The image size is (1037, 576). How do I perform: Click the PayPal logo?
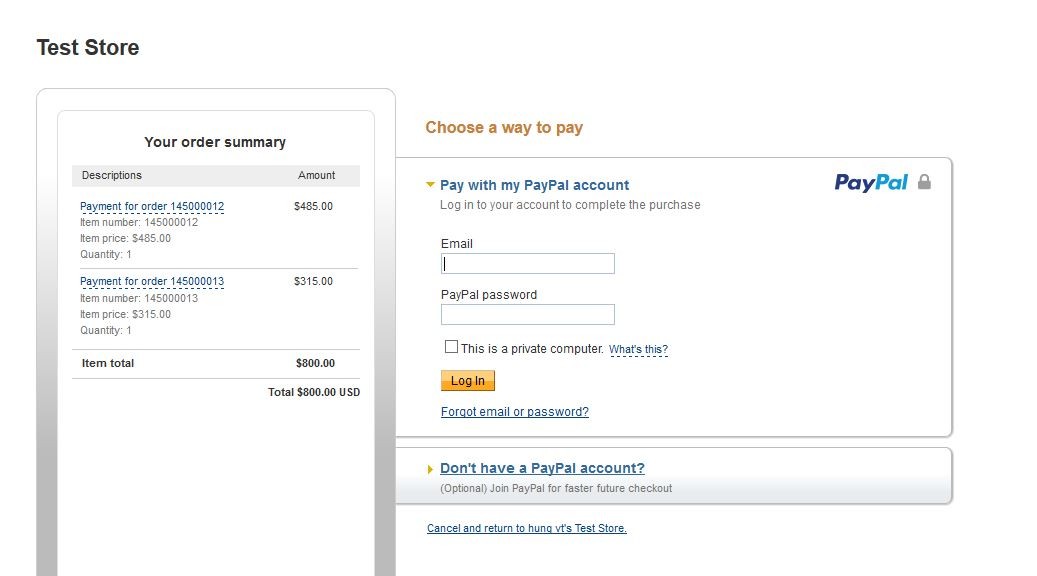click(871, 183)
